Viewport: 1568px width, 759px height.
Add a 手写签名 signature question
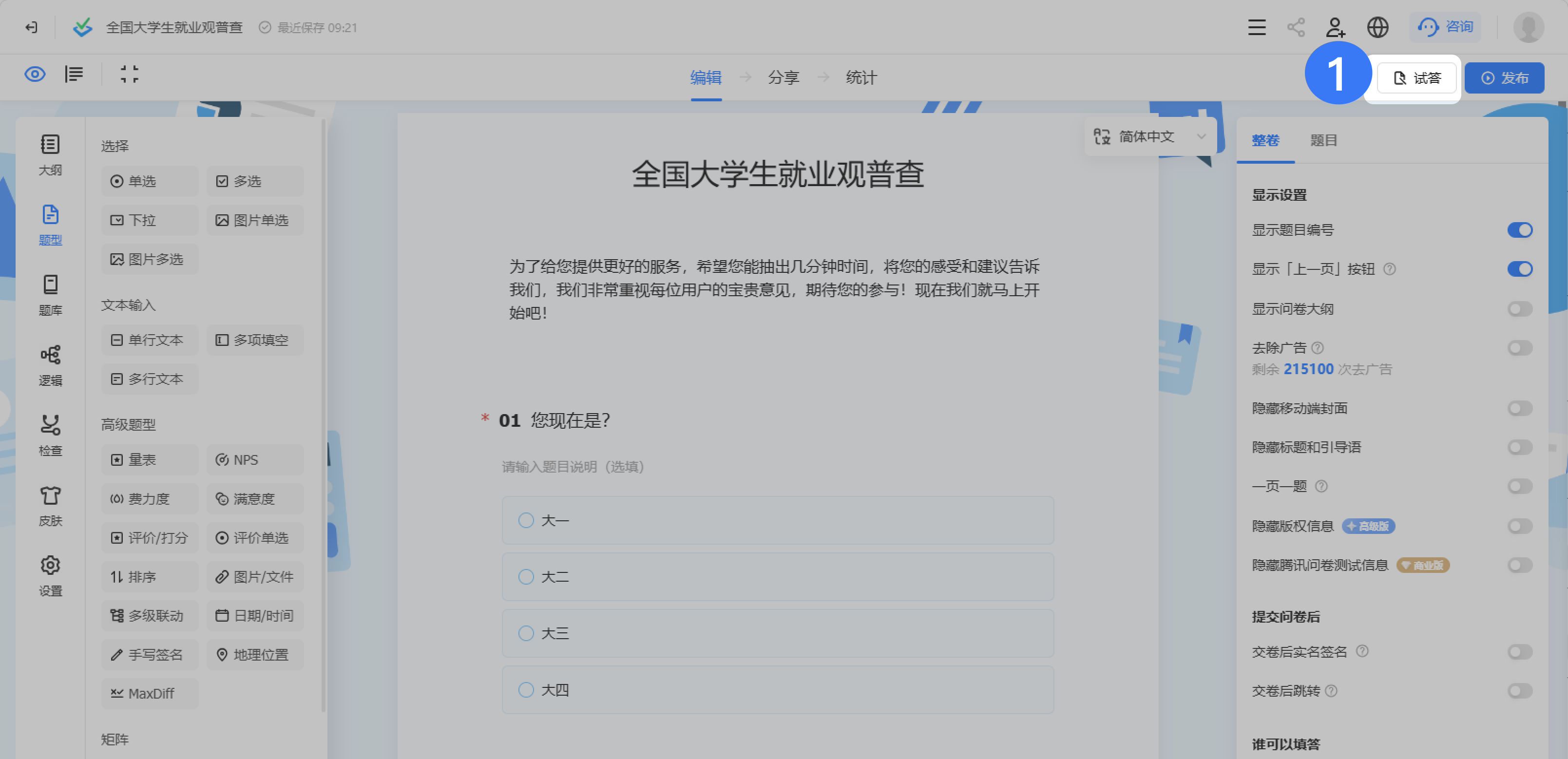click(x=150, y=654)
